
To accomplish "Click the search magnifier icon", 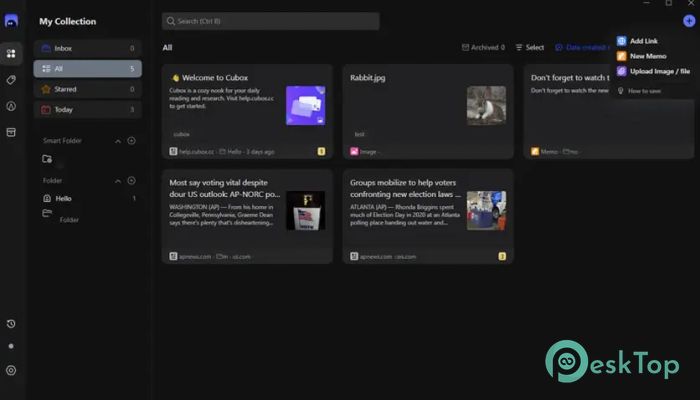I will 171,21.
